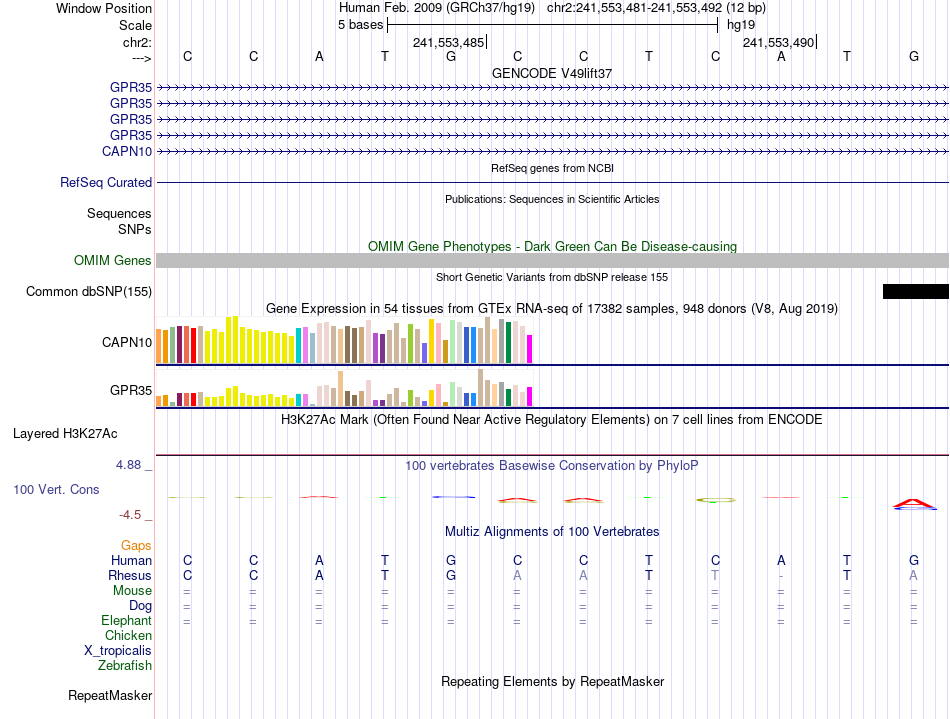The image size is (950, 719).
Task: Click the Layered H3K27Ac track label
Action: pos(65,434)
